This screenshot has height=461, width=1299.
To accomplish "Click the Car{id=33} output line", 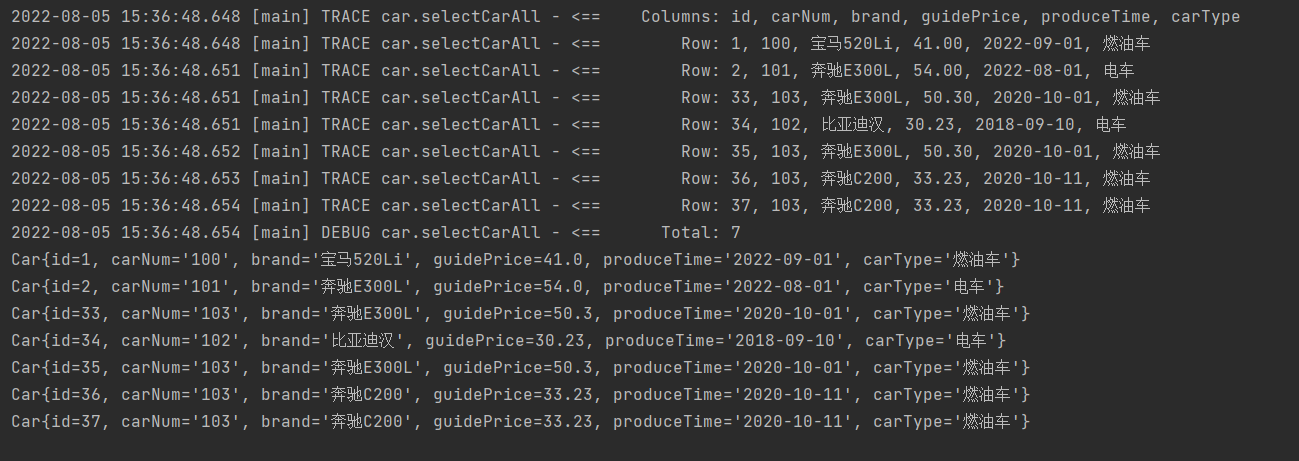I will (521, 314).
